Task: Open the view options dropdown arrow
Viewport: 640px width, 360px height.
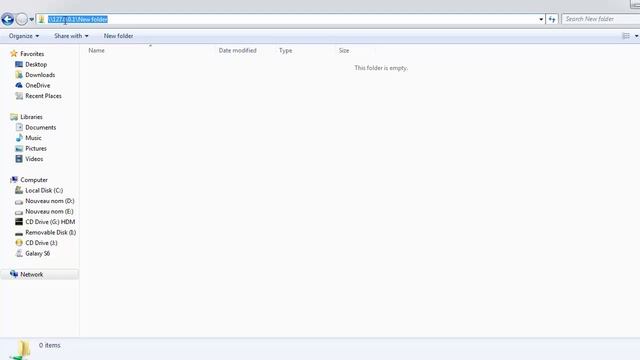Action: [636, 36]
